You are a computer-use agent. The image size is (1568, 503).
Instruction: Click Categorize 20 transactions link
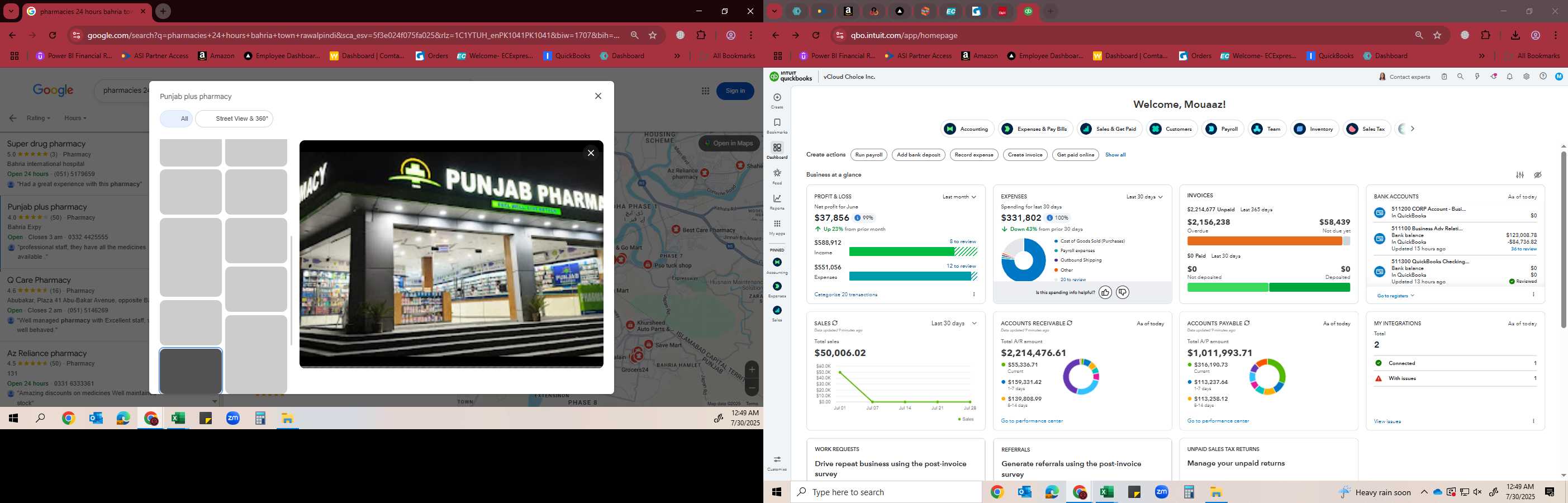(845, 295)
